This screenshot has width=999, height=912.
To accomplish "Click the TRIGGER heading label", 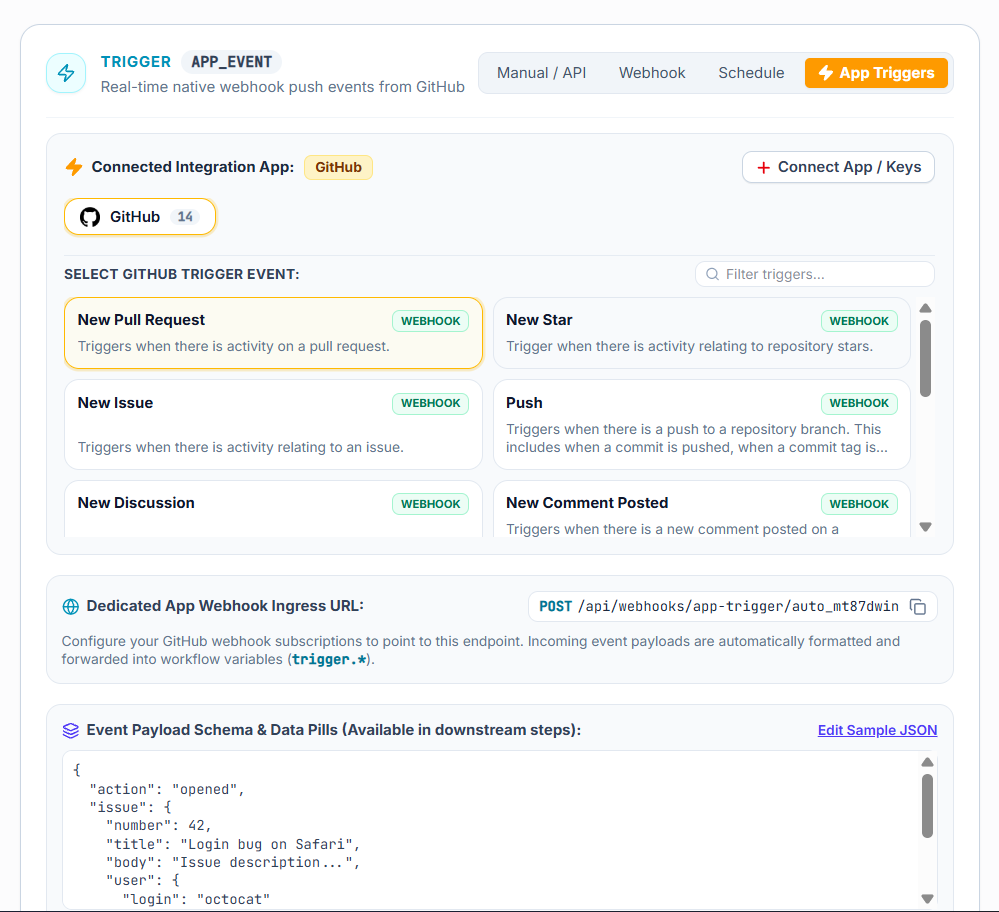I will pyautogui.click(x=136, y=62).
